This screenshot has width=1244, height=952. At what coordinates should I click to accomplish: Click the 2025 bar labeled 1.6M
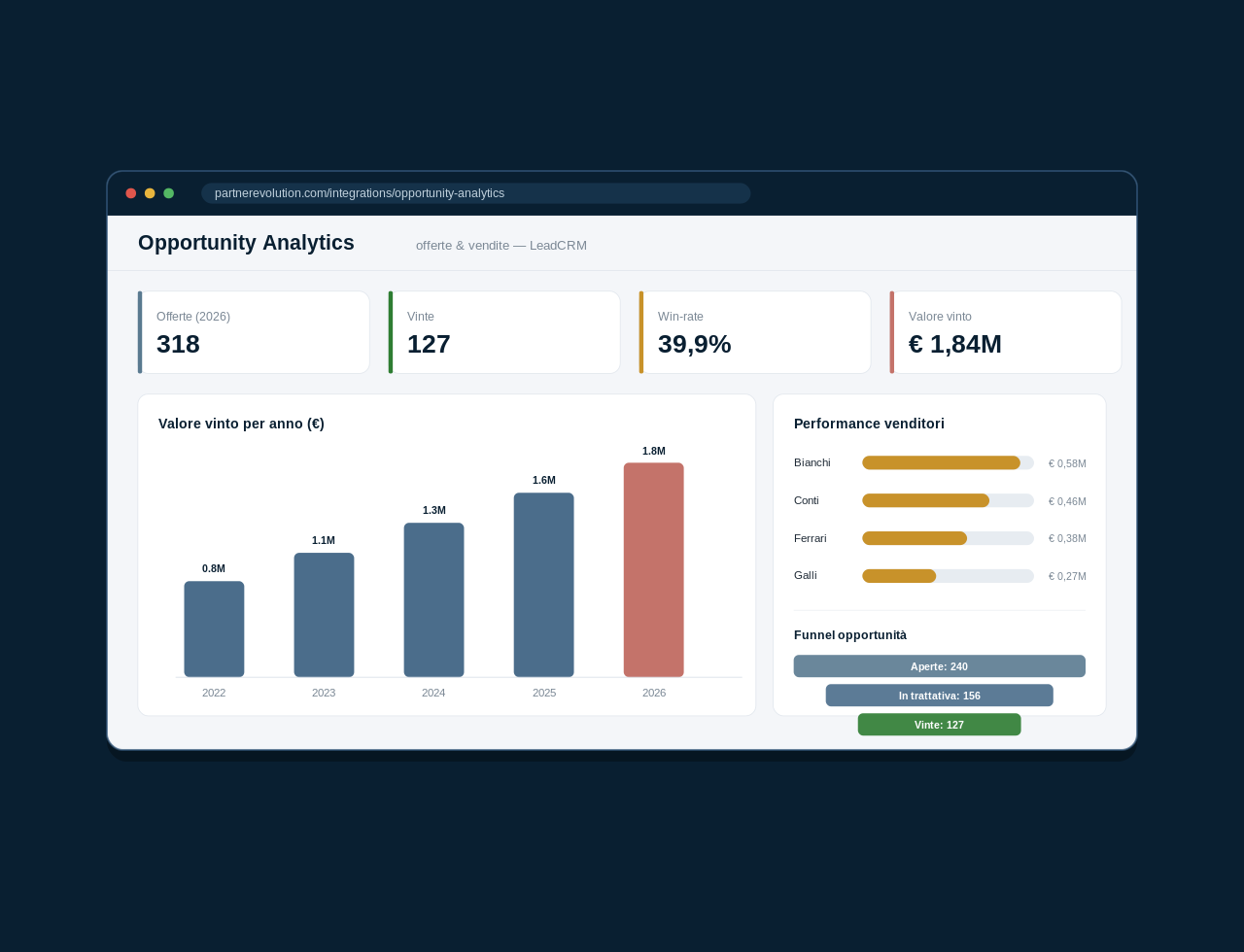(x=543, y=585)
